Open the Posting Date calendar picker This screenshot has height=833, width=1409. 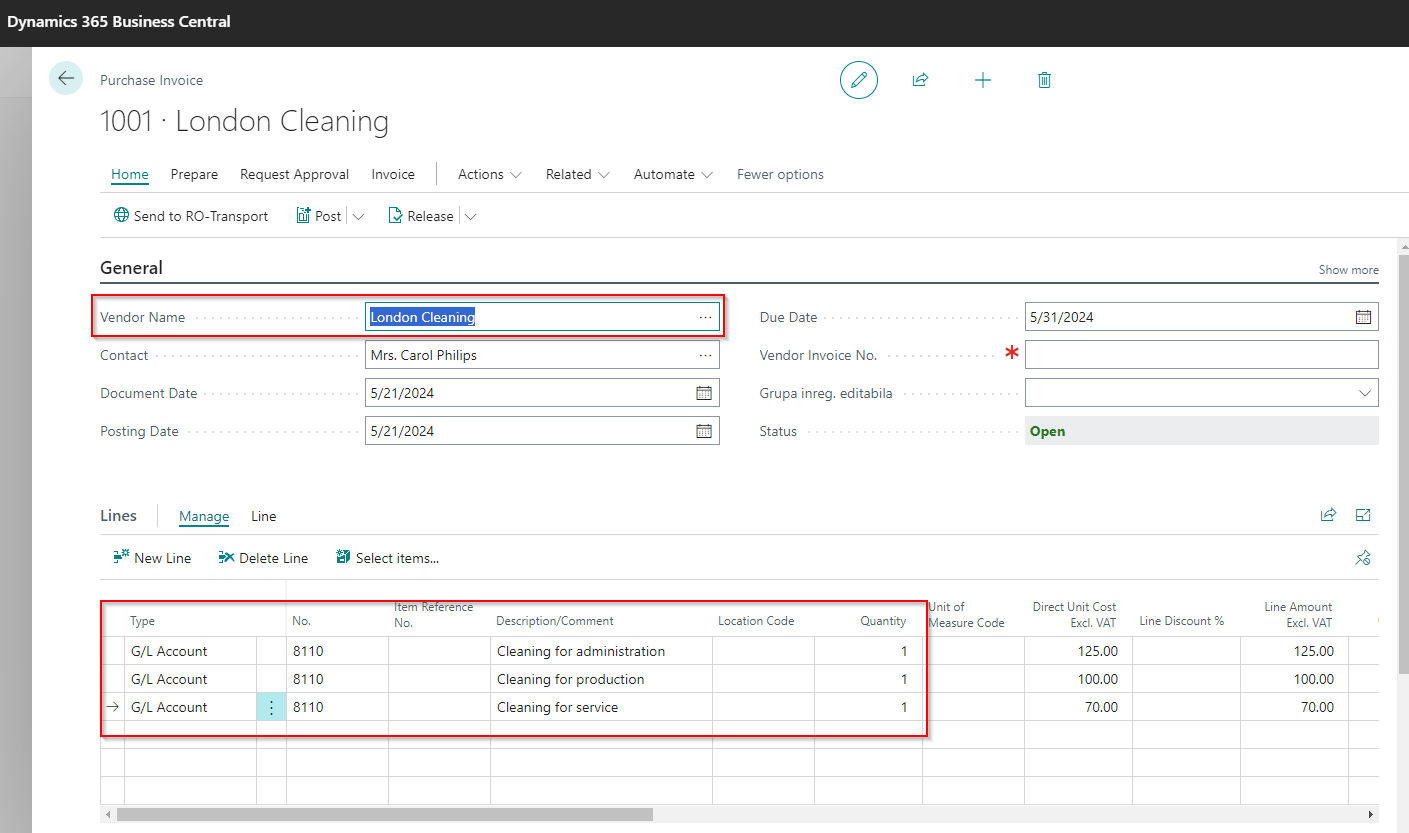coord(704,431)
